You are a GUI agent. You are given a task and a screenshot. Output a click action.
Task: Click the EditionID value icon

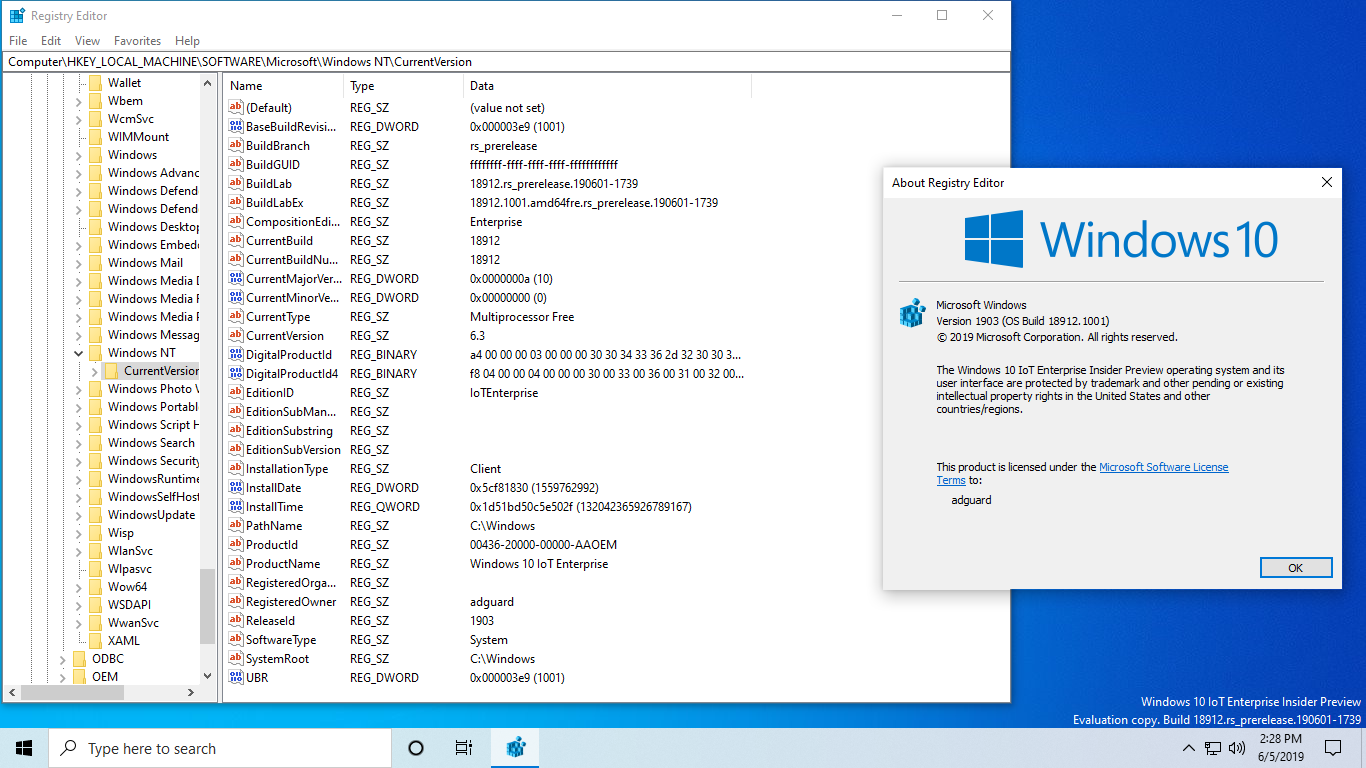[x=236, y=393]
